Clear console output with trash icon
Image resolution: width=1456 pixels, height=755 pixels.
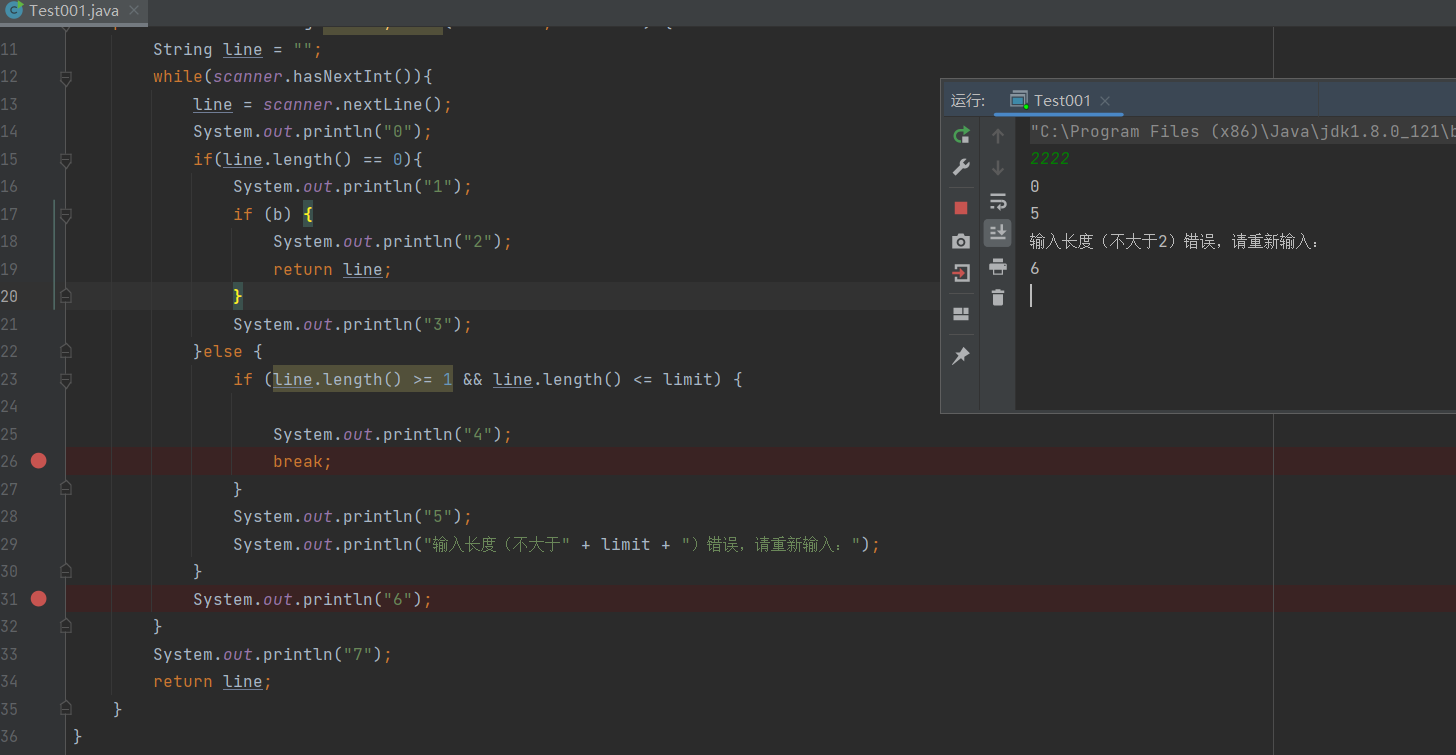coord(997,297)
